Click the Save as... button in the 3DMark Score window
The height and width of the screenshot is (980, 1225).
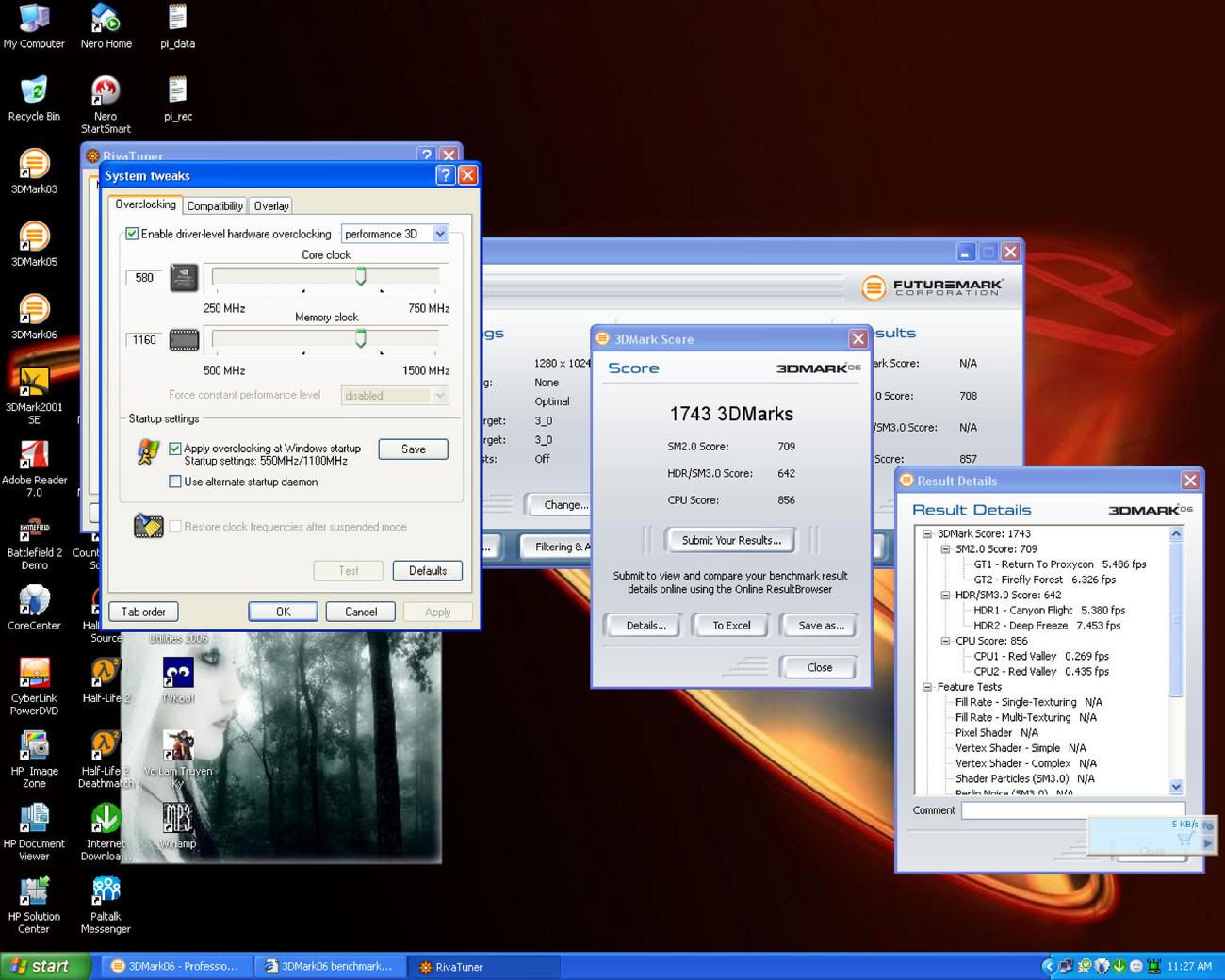pyautogui.click(x=821, y=626)
